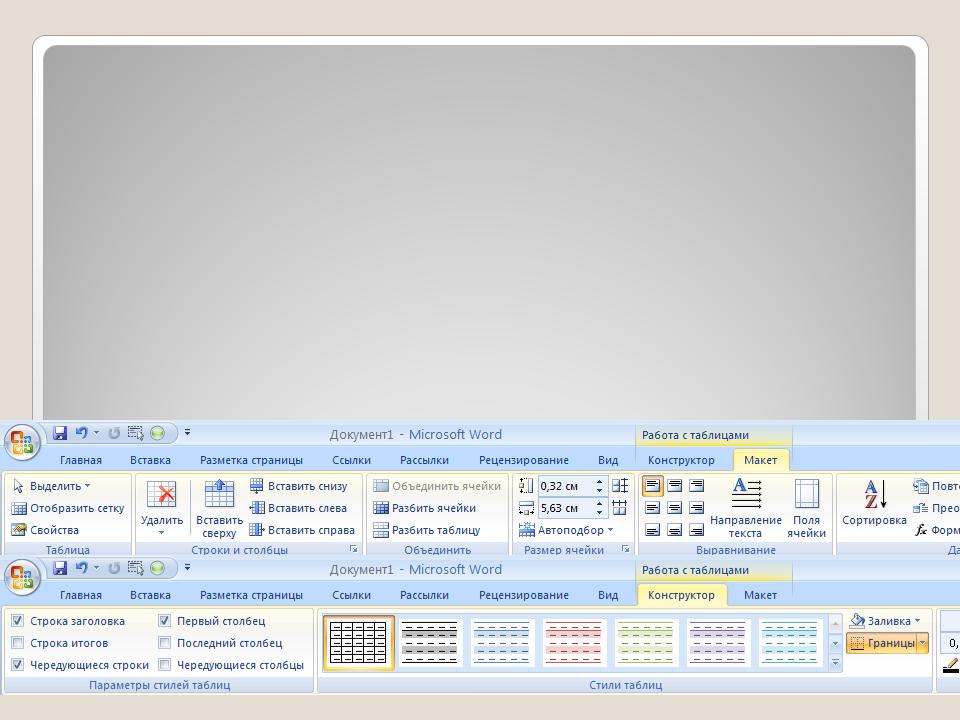Uncheck the Первый столбец checkbox

coord(164,621)
